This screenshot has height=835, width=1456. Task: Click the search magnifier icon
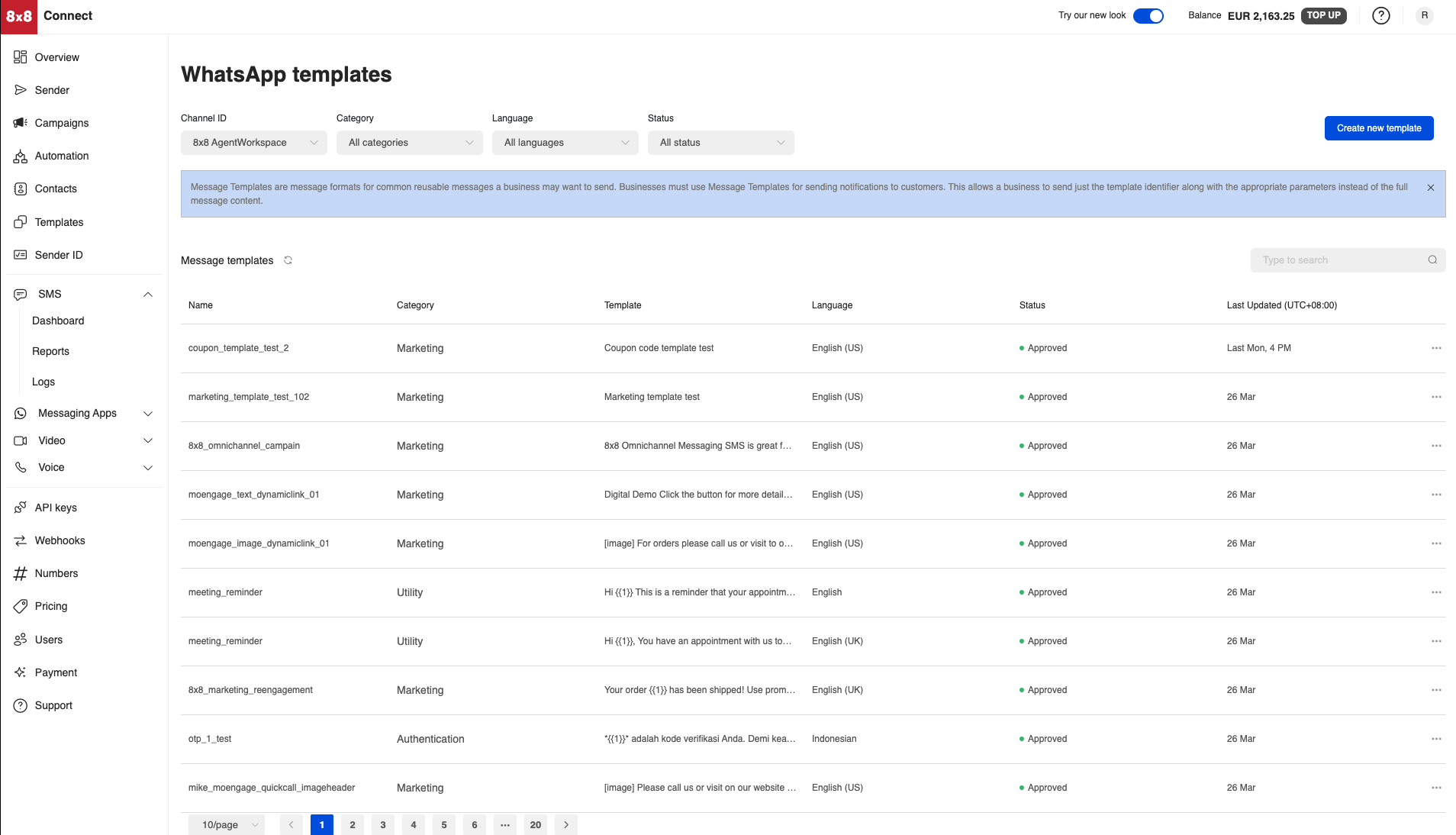1432,260
